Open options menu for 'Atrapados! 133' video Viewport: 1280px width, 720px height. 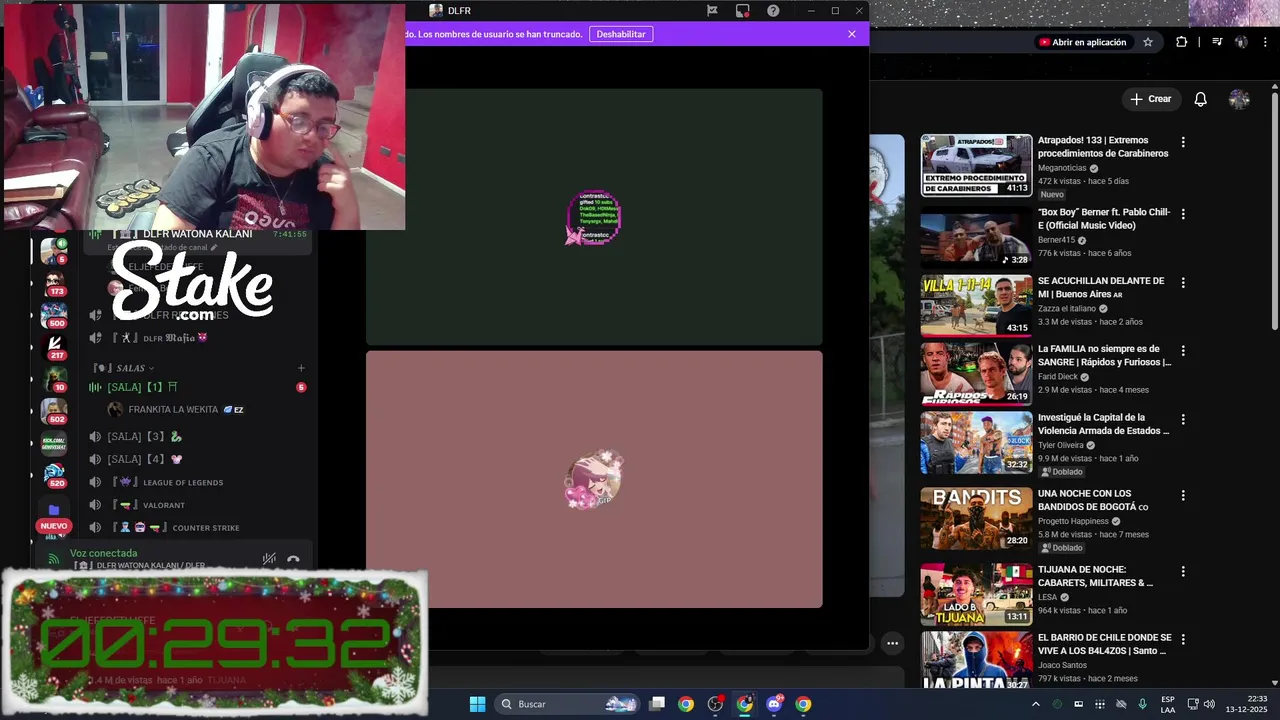coord(1183,142)
